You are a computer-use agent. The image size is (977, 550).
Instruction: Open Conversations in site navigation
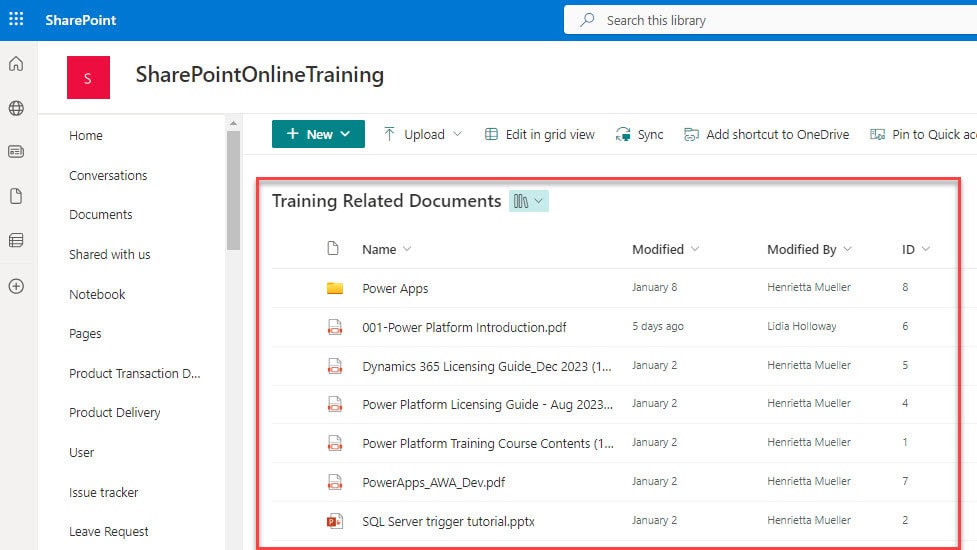pyautogui.click(x=108, y=175)
